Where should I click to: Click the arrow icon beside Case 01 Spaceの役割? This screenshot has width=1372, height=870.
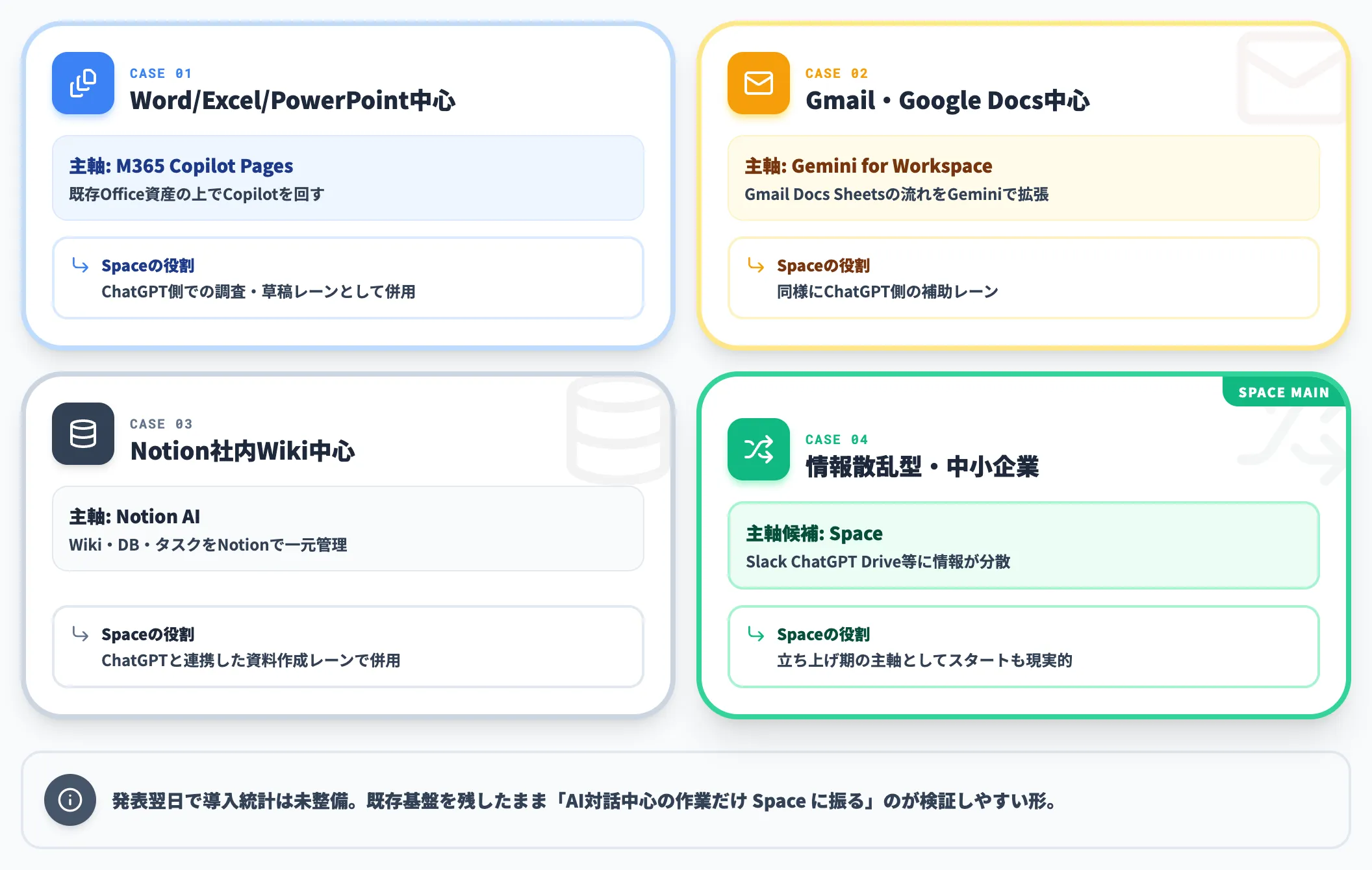pyautogui.click(x=81, y=265)
